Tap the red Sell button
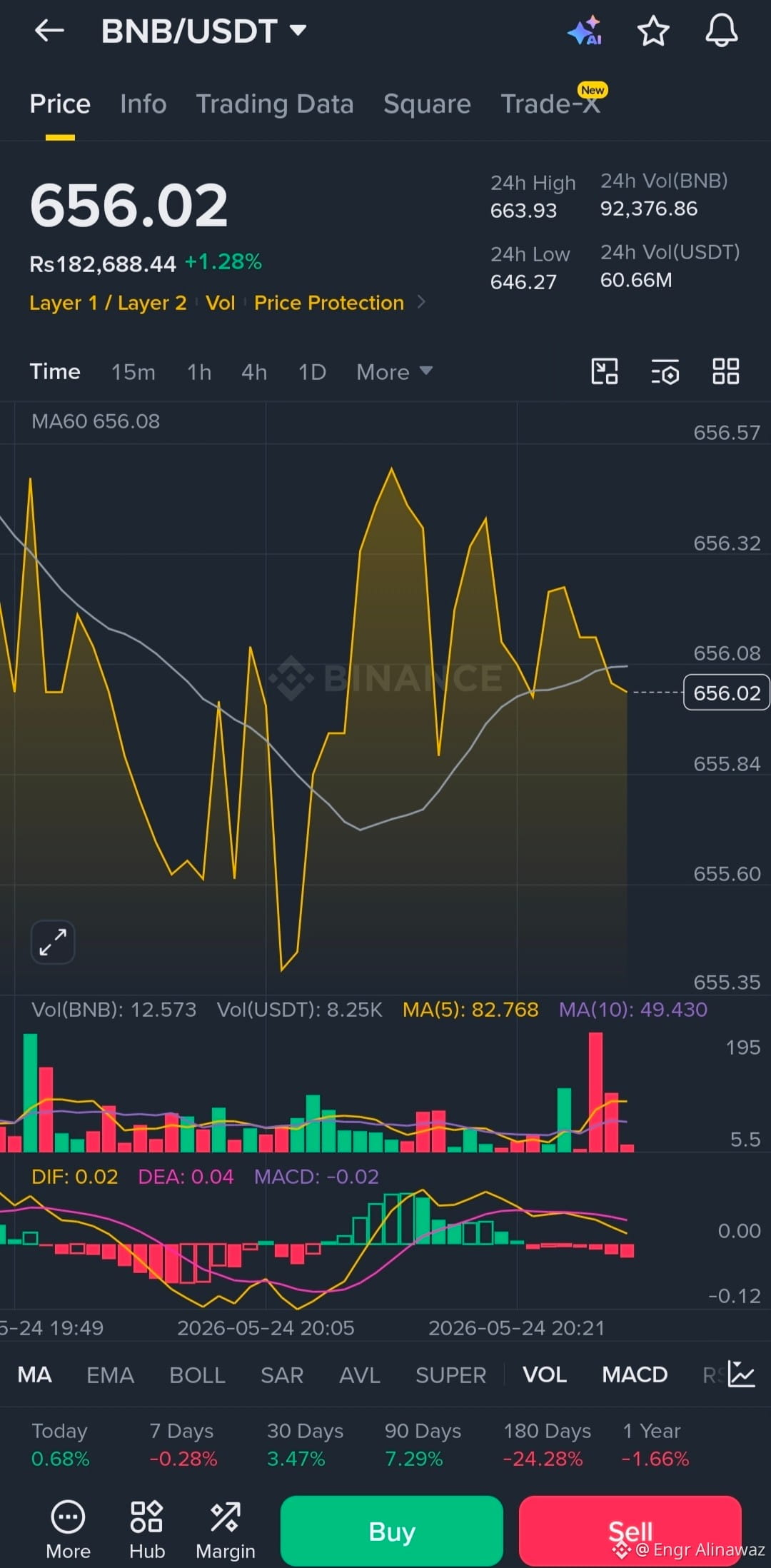Viewport: 771px width, 1568px height. pyautogui.click(x=630, y=1531)
